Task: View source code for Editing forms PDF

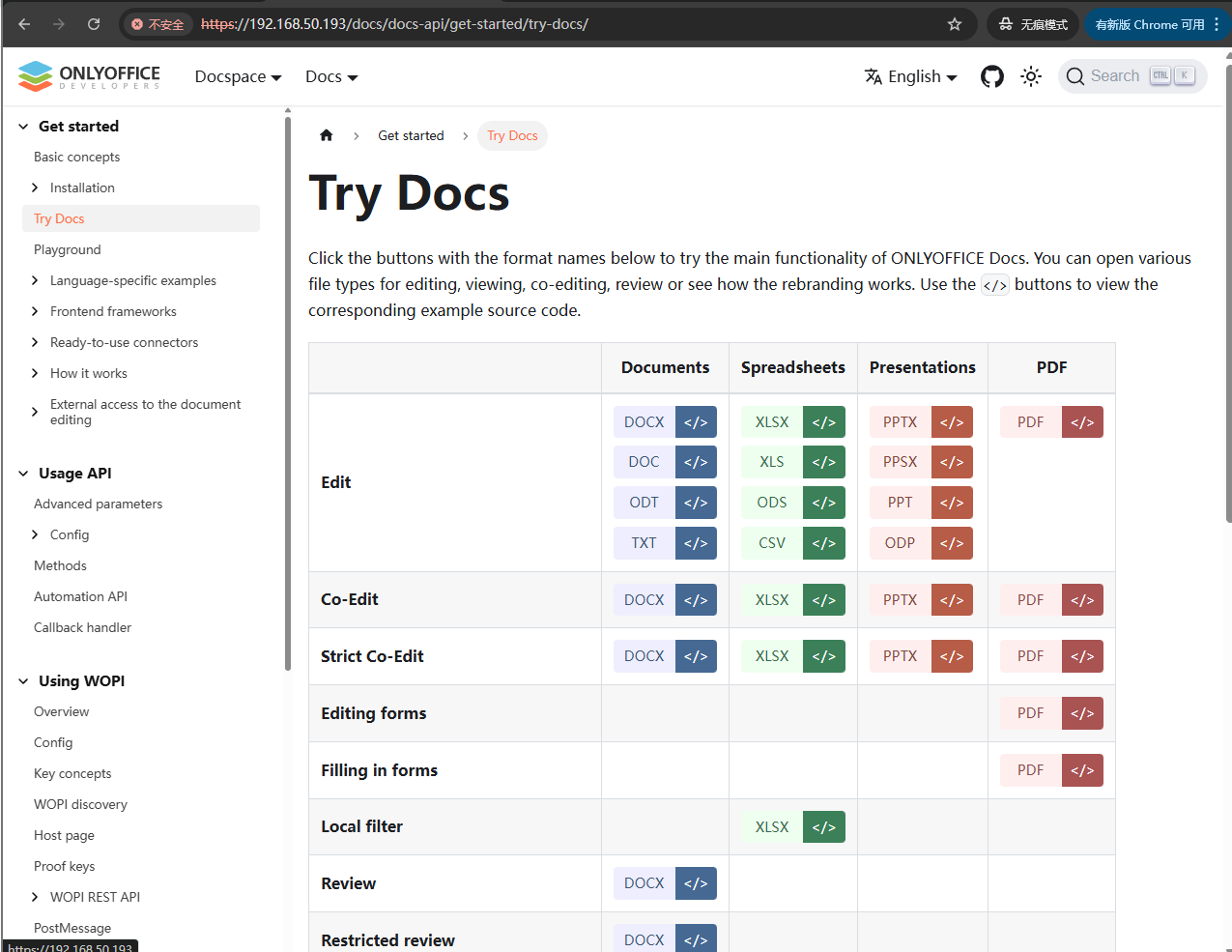Action: click(x=1082, y=713)
